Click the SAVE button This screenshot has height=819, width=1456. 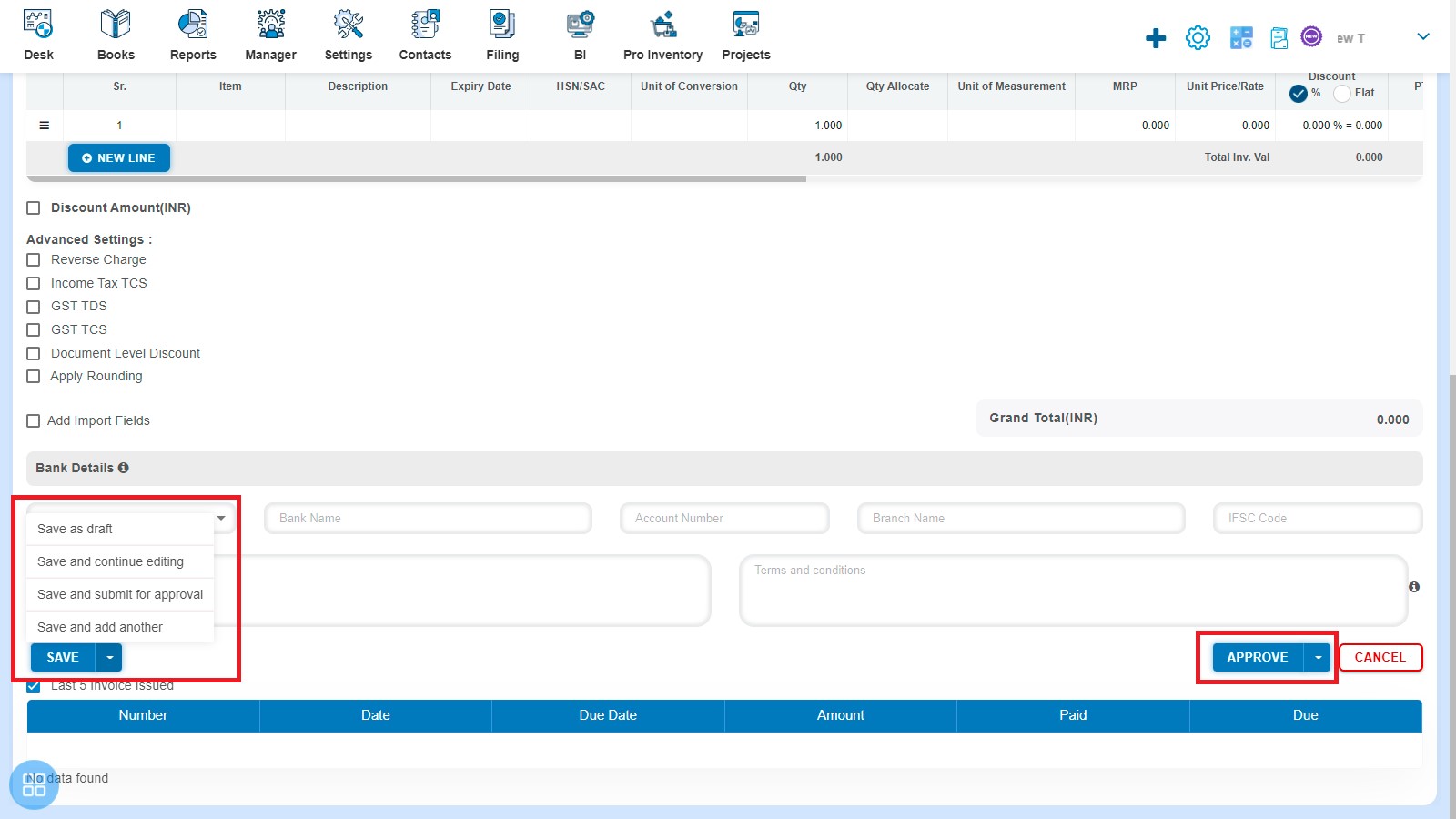coord(63,657)
